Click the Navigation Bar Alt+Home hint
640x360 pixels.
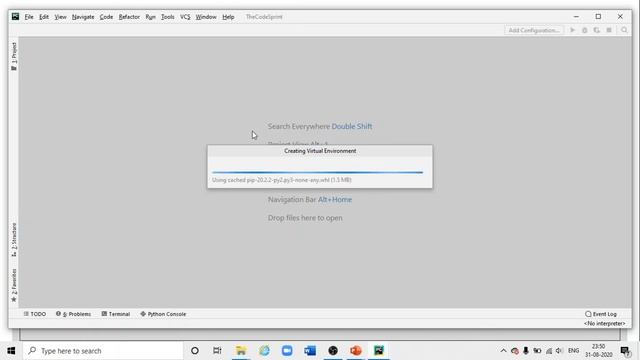(310, 200)
